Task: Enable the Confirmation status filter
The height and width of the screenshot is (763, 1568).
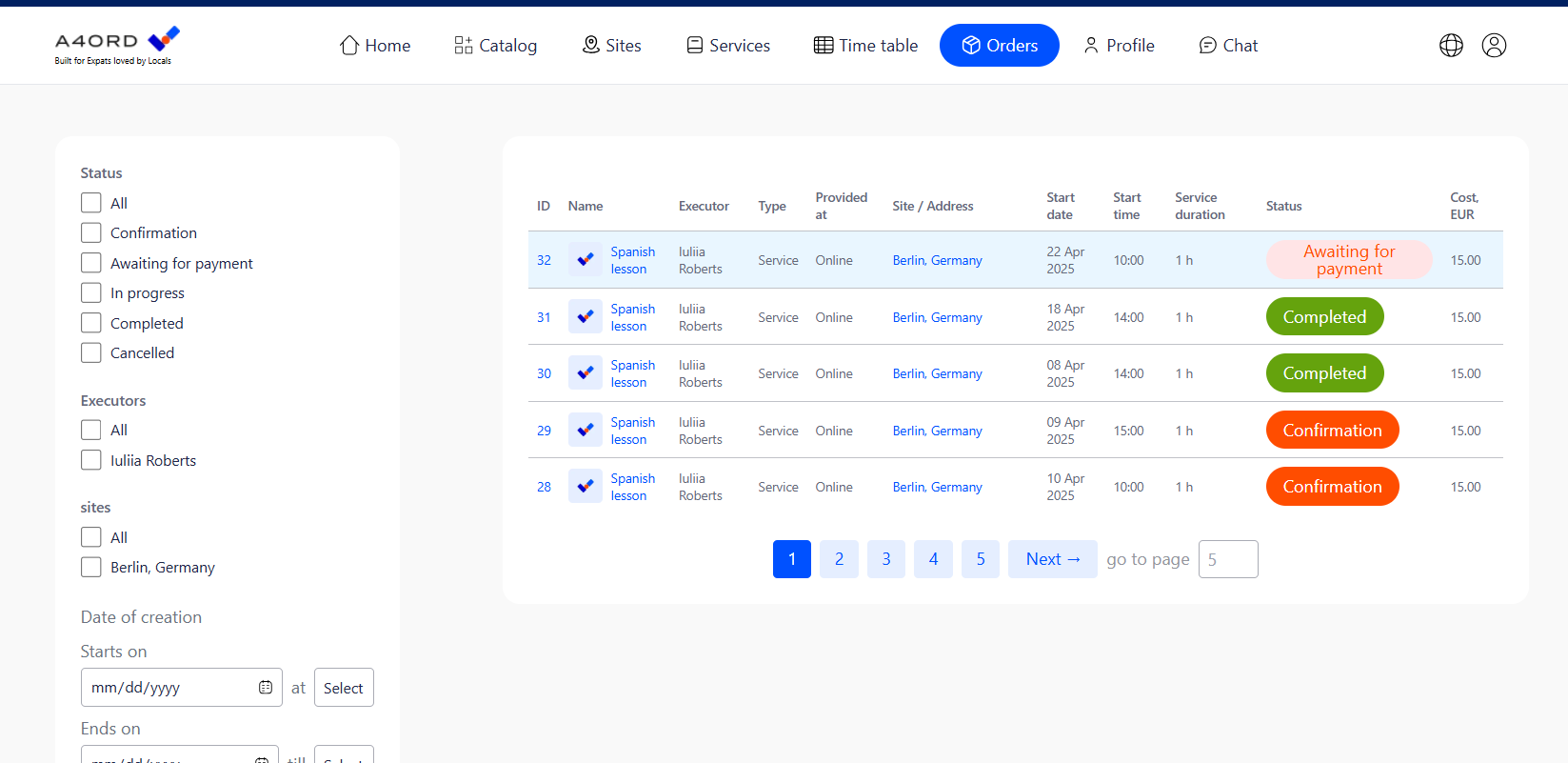Action: point(91,232)
